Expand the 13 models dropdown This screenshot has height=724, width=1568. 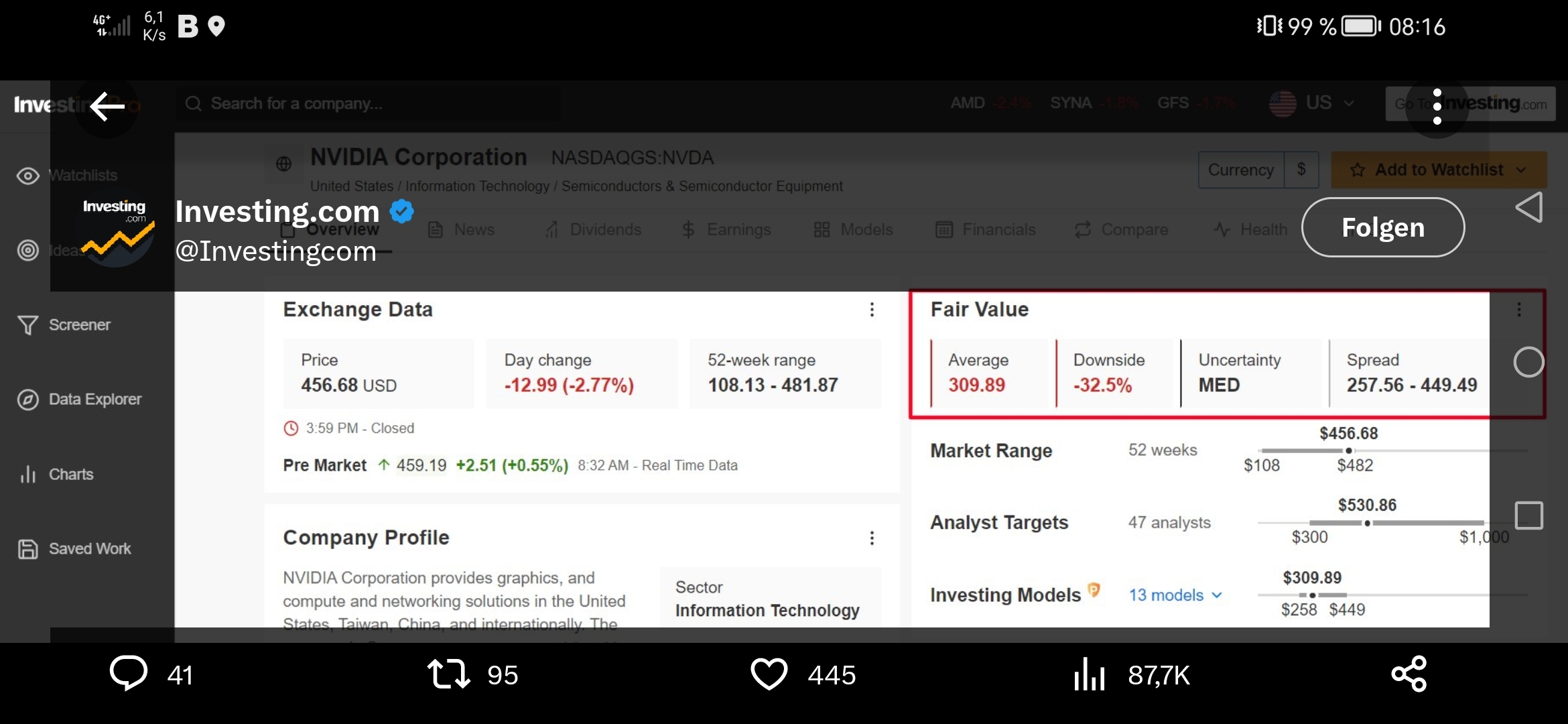[1175, 595]
